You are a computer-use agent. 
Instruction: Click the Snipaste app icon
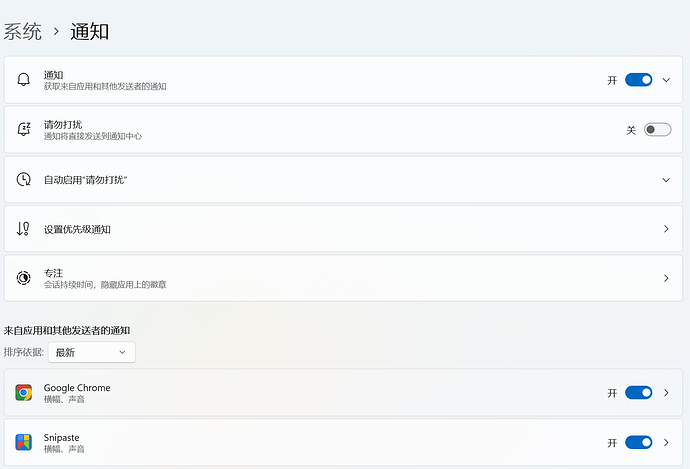pyautogui.click(x=23, y=442)
